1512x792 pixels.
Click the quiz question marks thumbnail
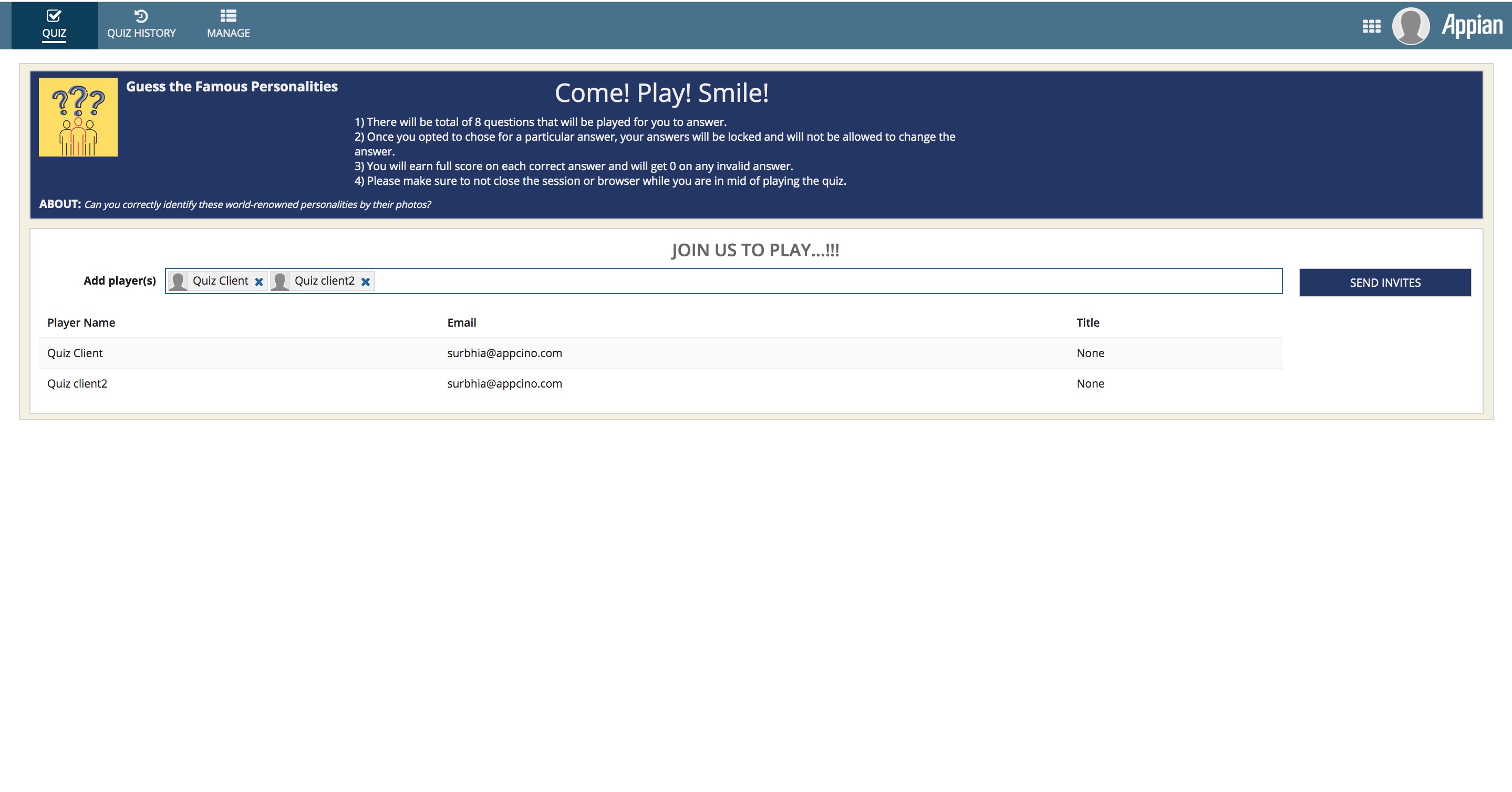(x=78, y=117)
